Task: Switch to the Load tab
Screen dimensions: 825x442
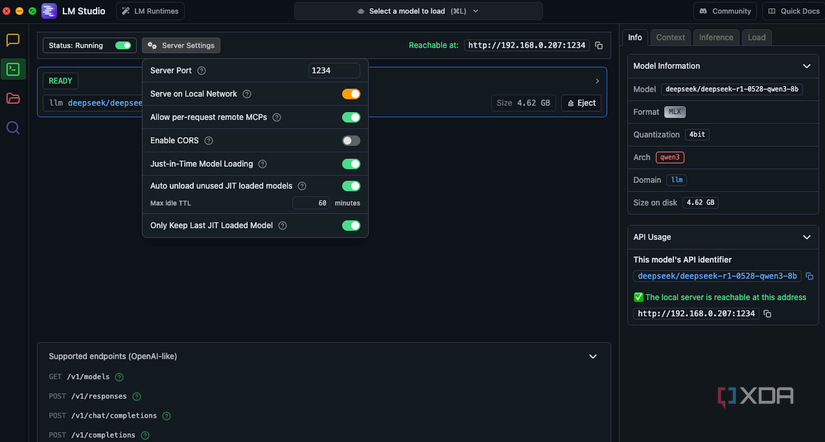Action: click(757, 37)
